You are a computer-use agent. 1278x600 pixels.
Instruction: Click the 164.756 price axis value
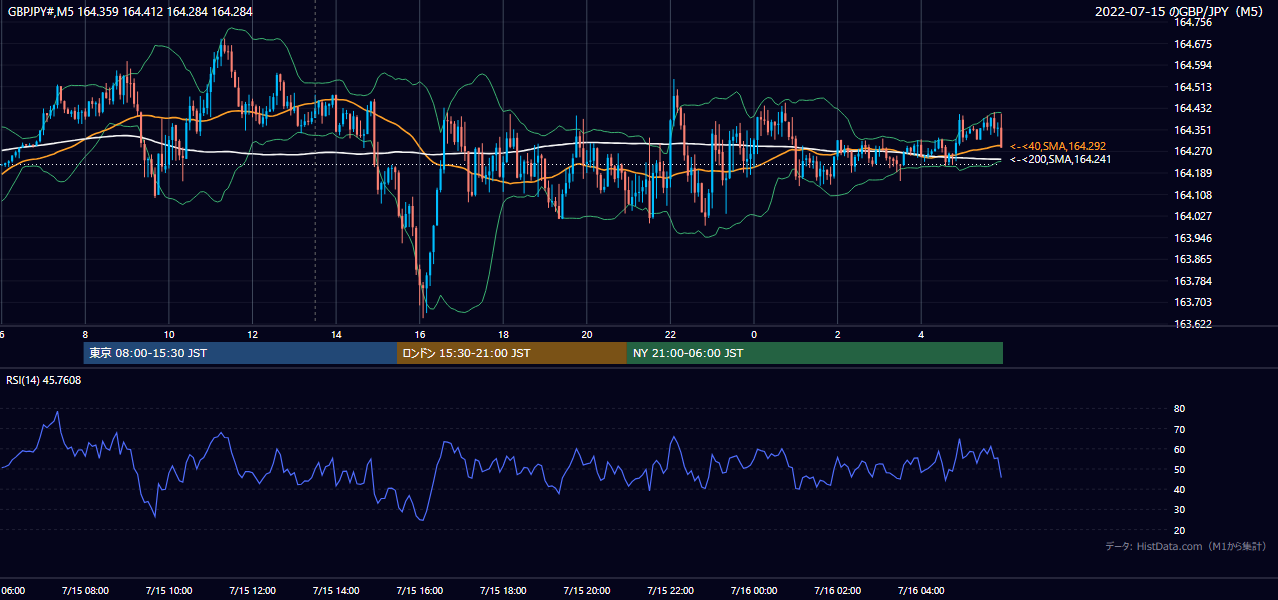pyautogui.click(x=1193, y=22)
